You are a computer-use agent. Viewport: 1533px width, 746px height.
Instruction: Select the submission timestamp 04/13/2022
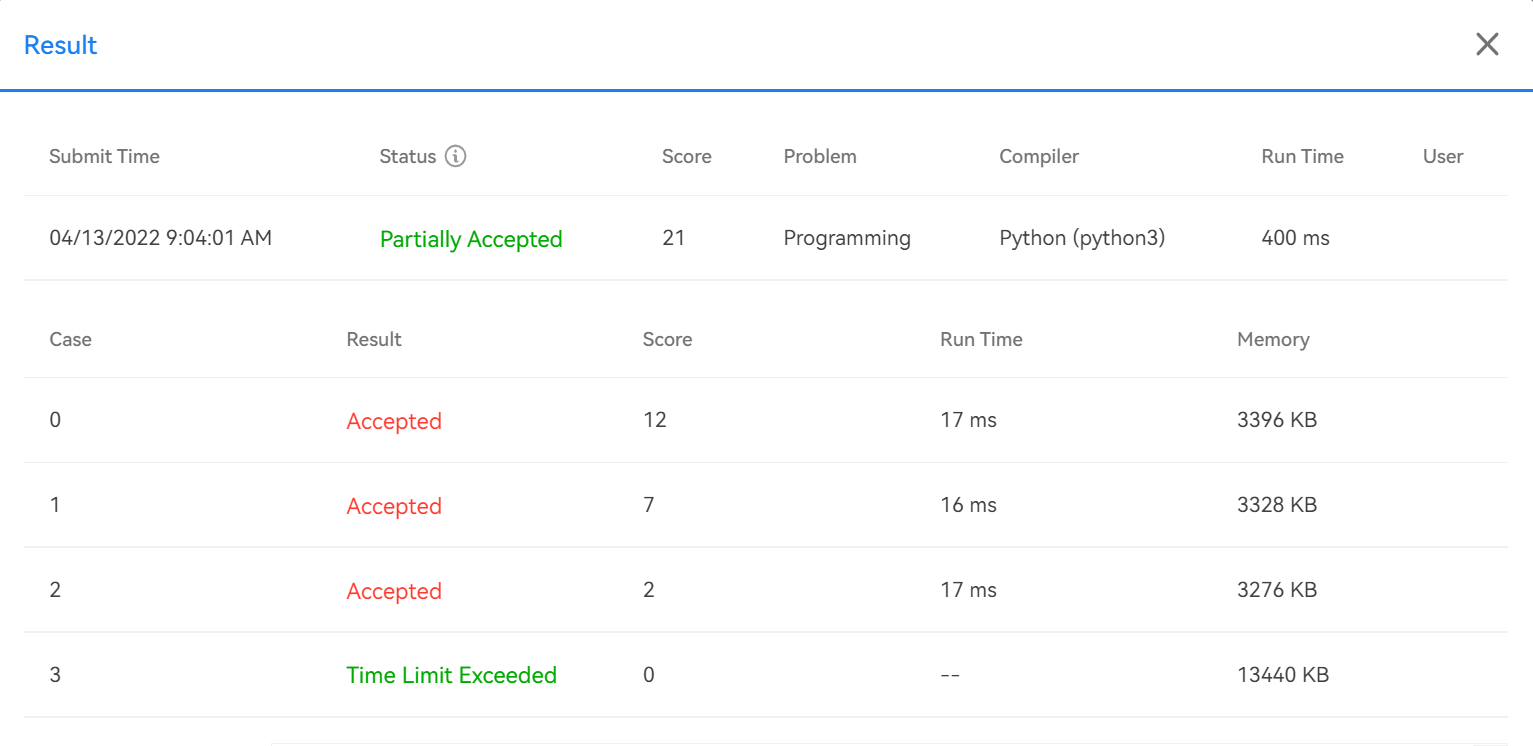pos(160,239)
